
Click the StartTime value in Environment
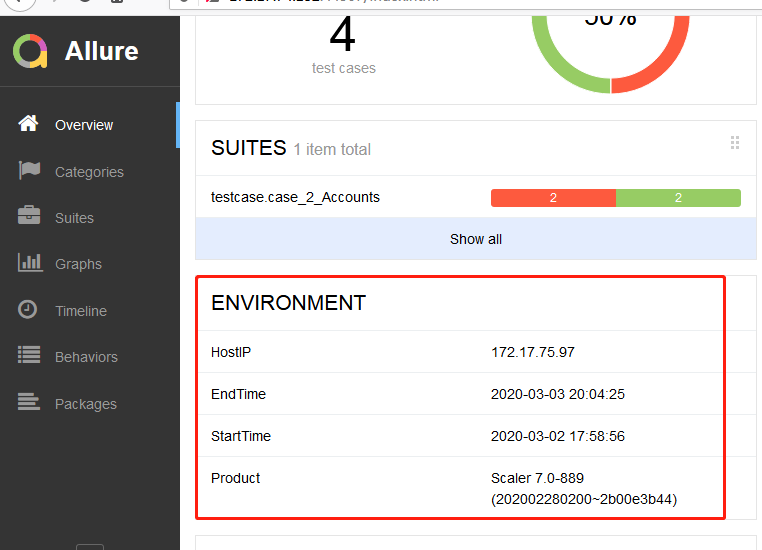tap(557, 436)
